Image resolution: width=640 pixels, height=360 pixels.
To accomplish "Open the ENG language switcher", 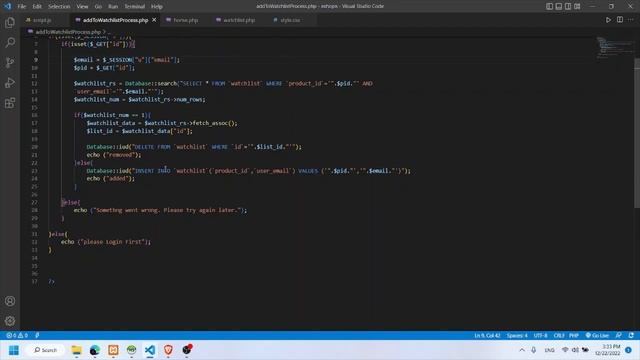I will tap(549, 350).
